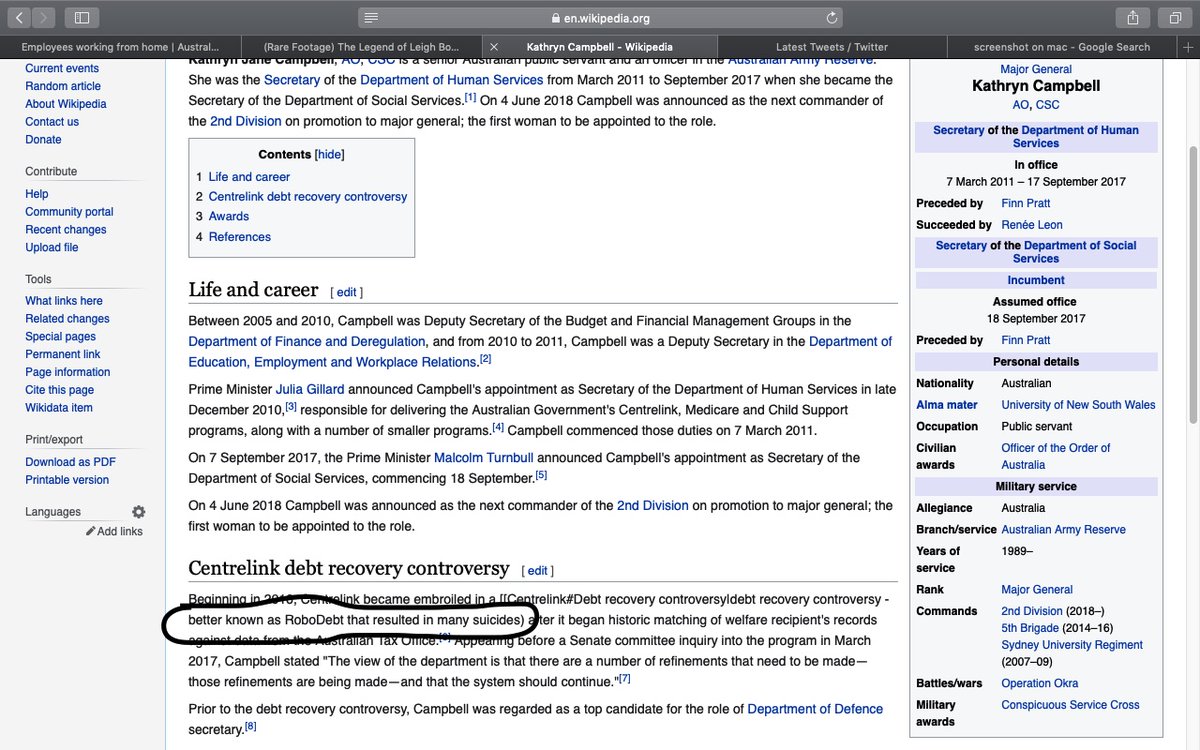Open Special pages link
The height and width of the screenshot is (750, 1200).
point(61,338)
